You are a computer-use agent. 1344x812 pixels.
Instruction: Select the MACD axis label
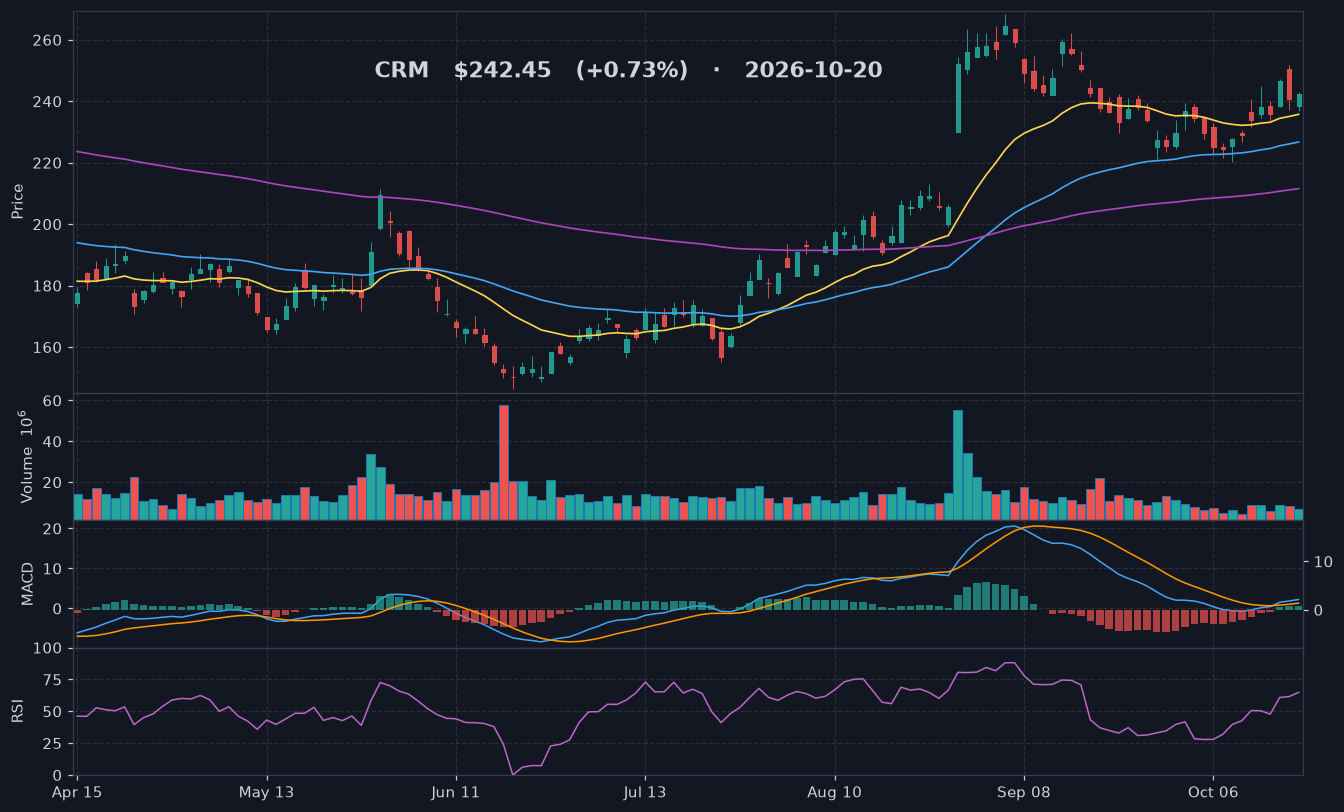pos(27,584)
